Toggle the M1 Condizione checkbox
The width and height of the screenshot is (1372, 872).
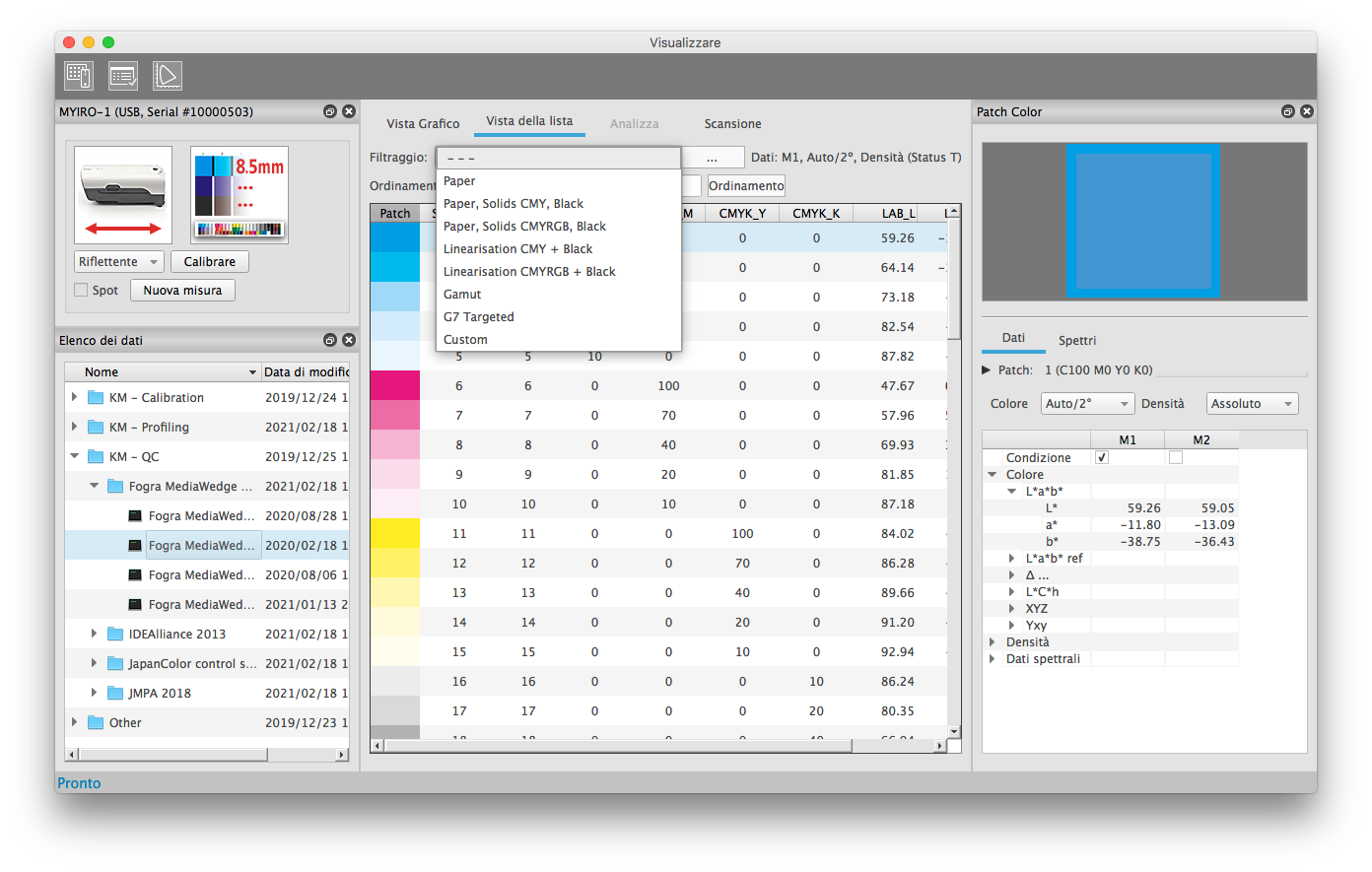tap(1102, 457)
